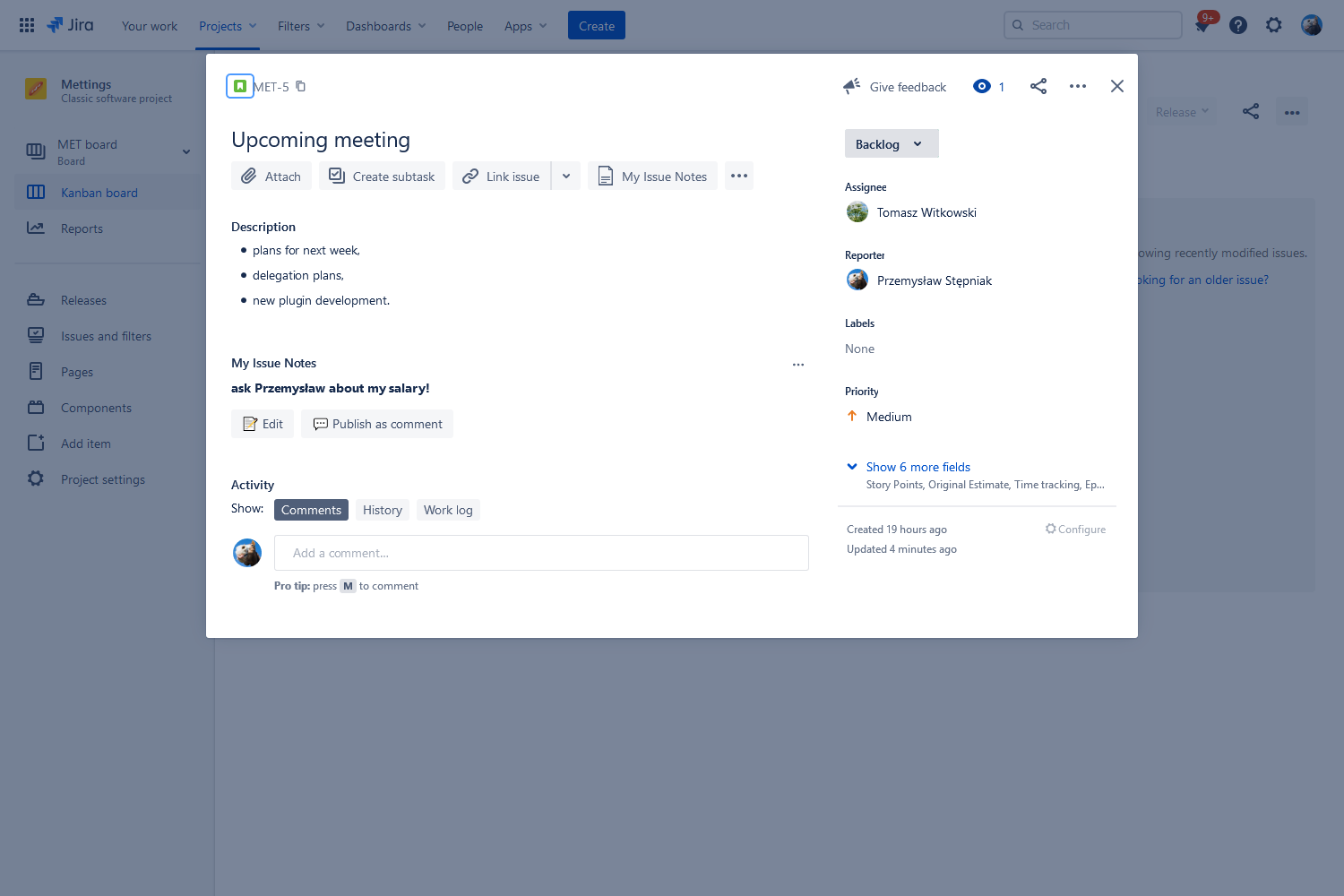Open the settings gear in top bar
Viewport: 1344px width, 896px height.
1274,25
